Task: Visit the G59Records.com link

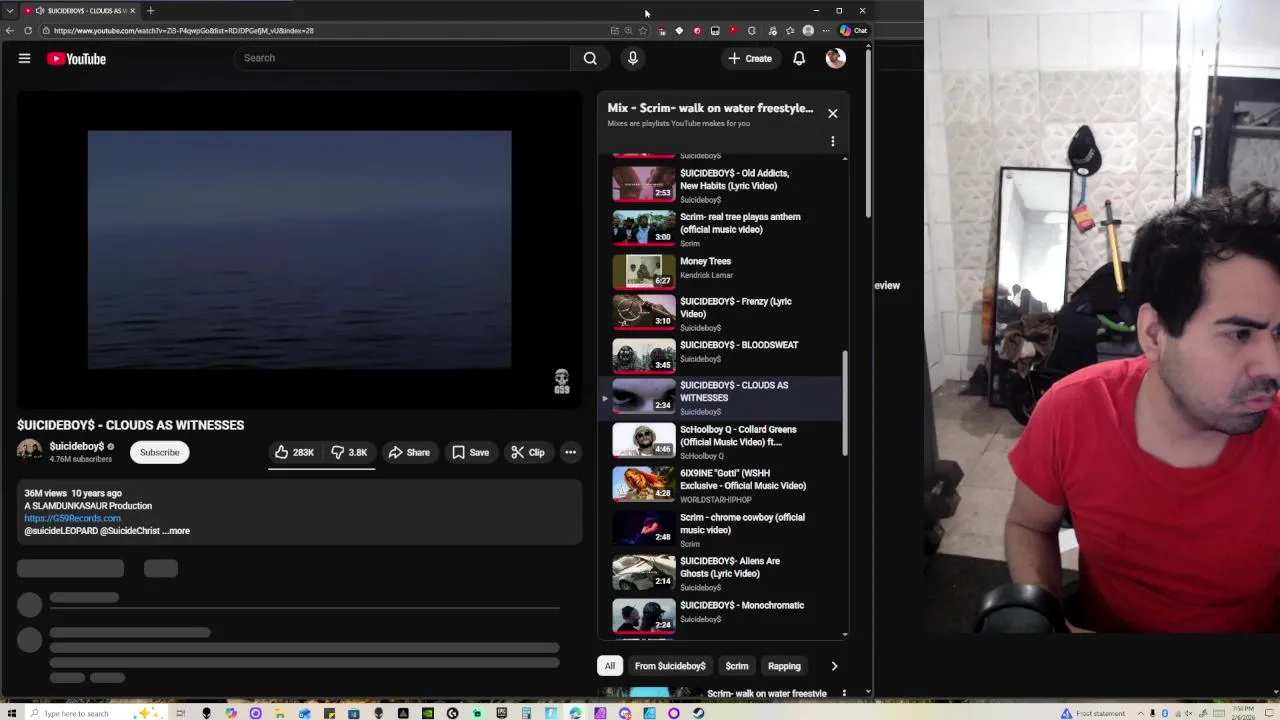Action: pos(72,518)
